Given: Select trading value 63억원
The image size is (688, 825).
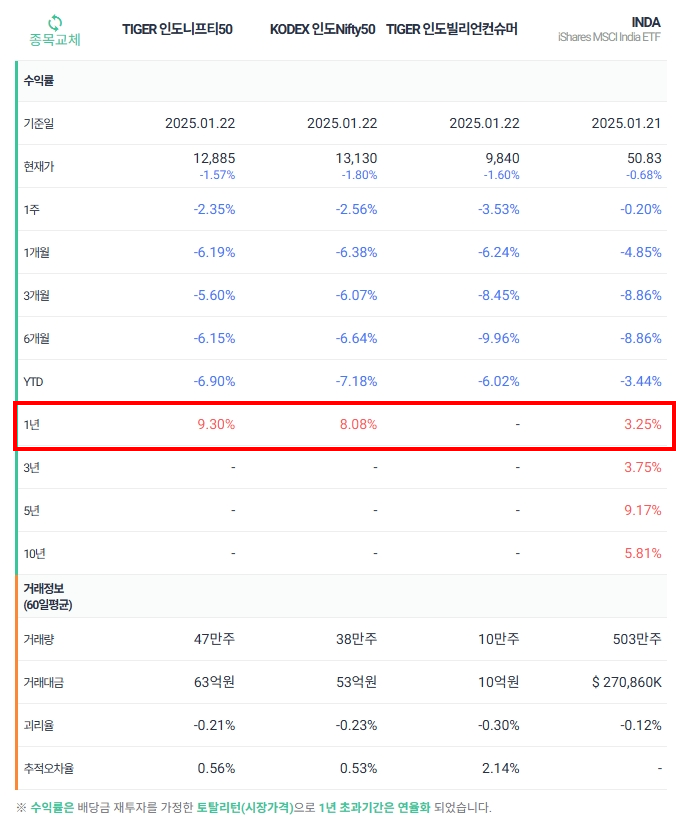Looking at the screenshot, I should click(x=215, y=682).
